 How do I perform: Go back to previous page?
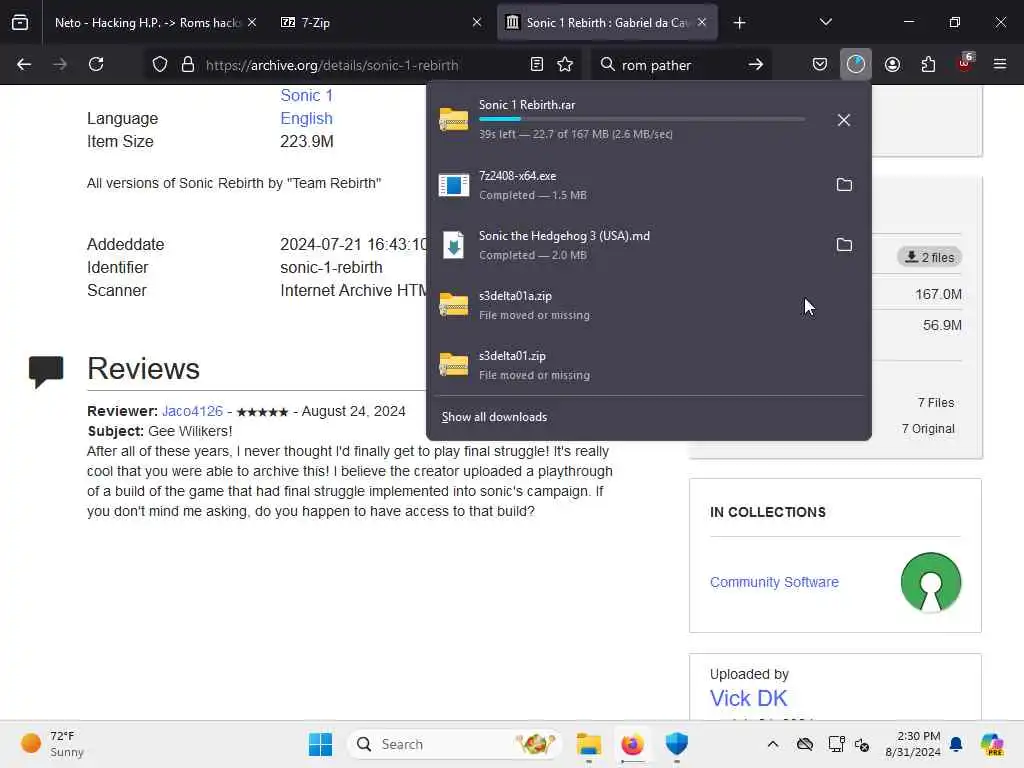[x=24, y=65]
